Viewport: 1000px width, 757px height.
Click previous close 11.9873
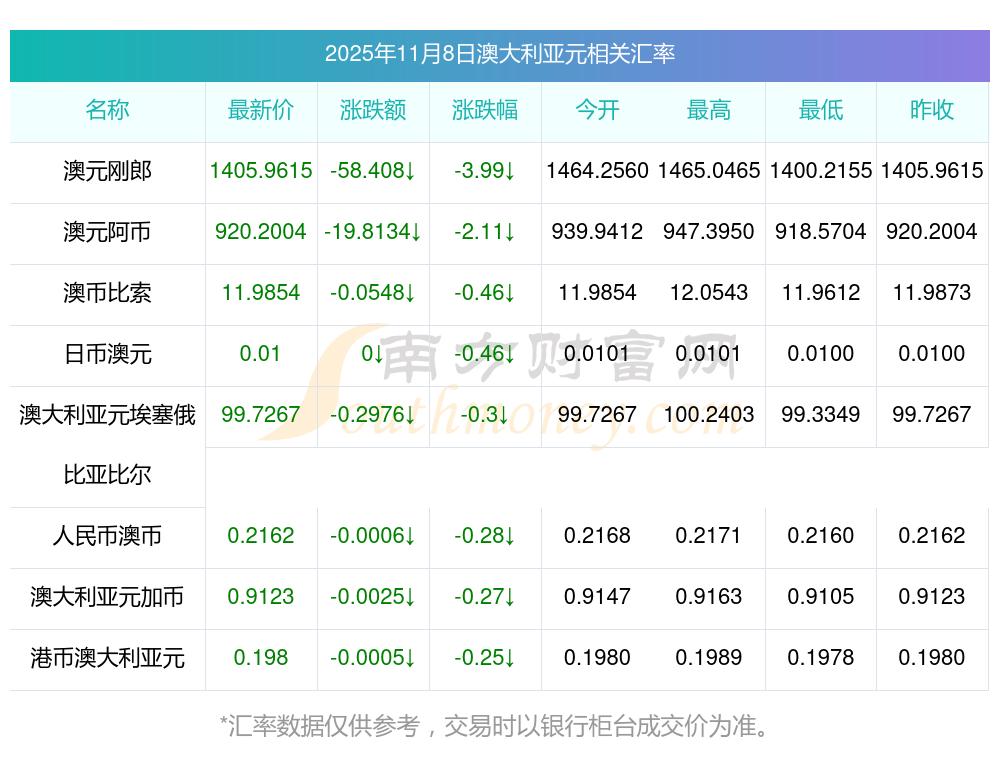[x=932, y=292]
